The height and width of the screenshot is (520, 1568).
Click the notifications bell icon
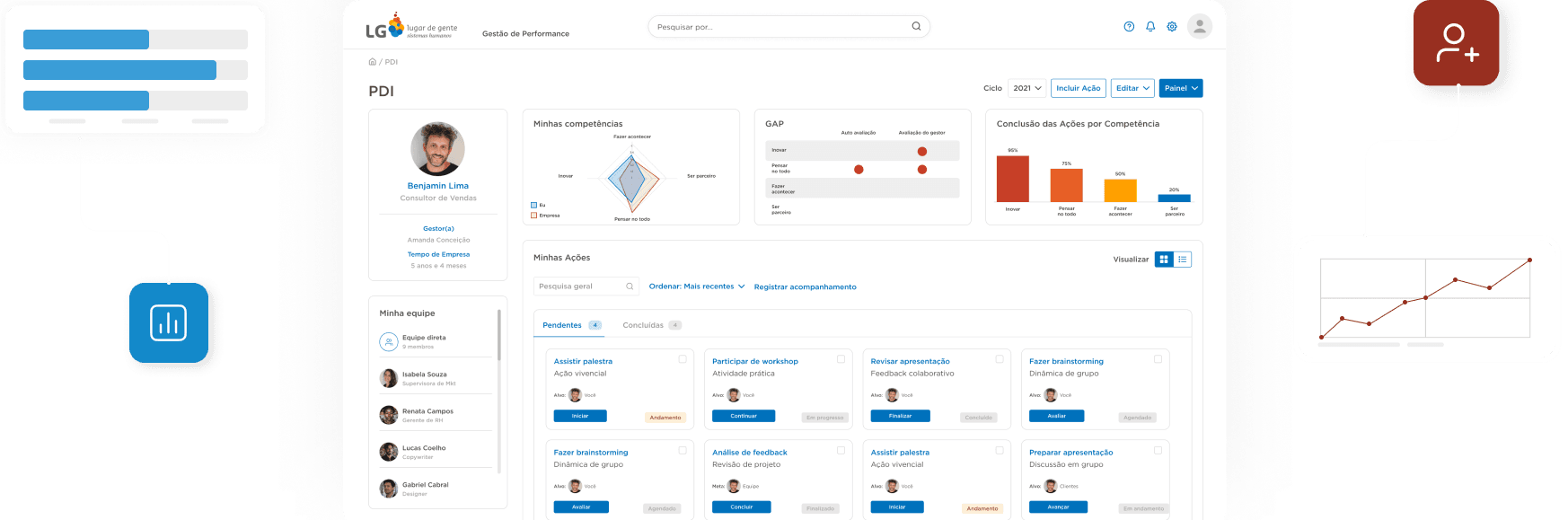click(x=1150, y=27)
